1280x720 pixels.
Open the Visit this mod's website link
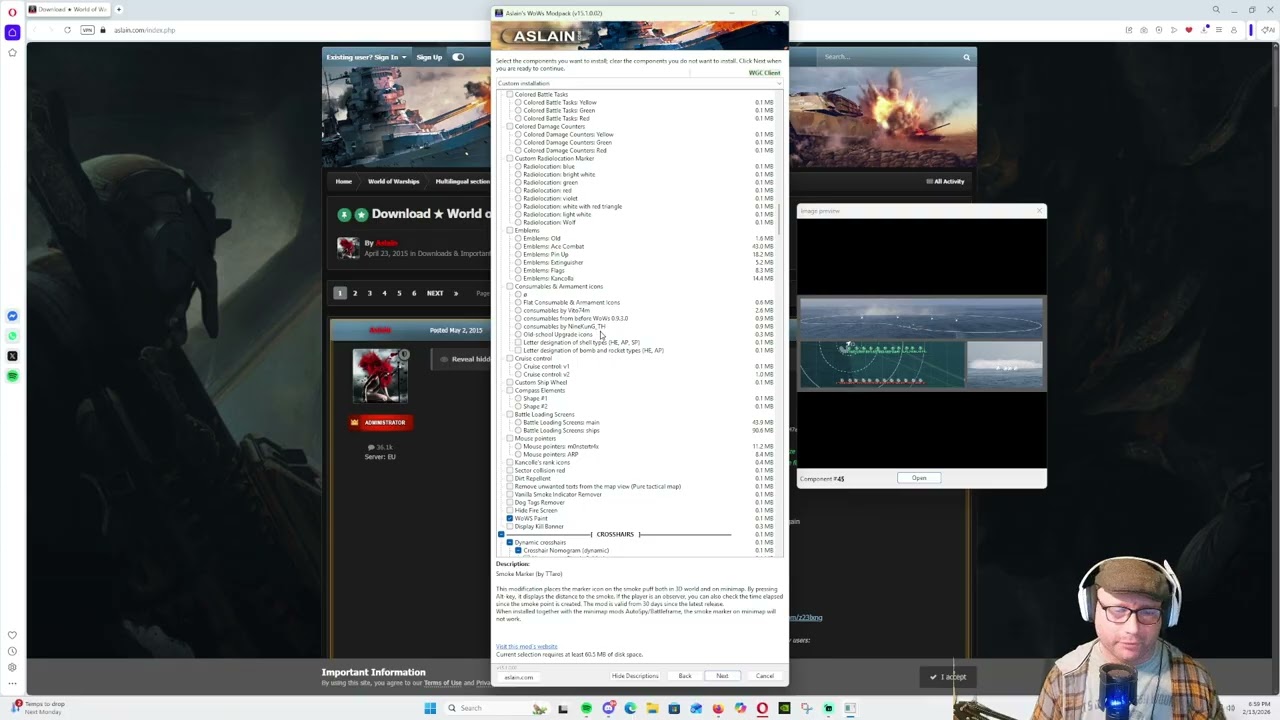pos(527,646)
